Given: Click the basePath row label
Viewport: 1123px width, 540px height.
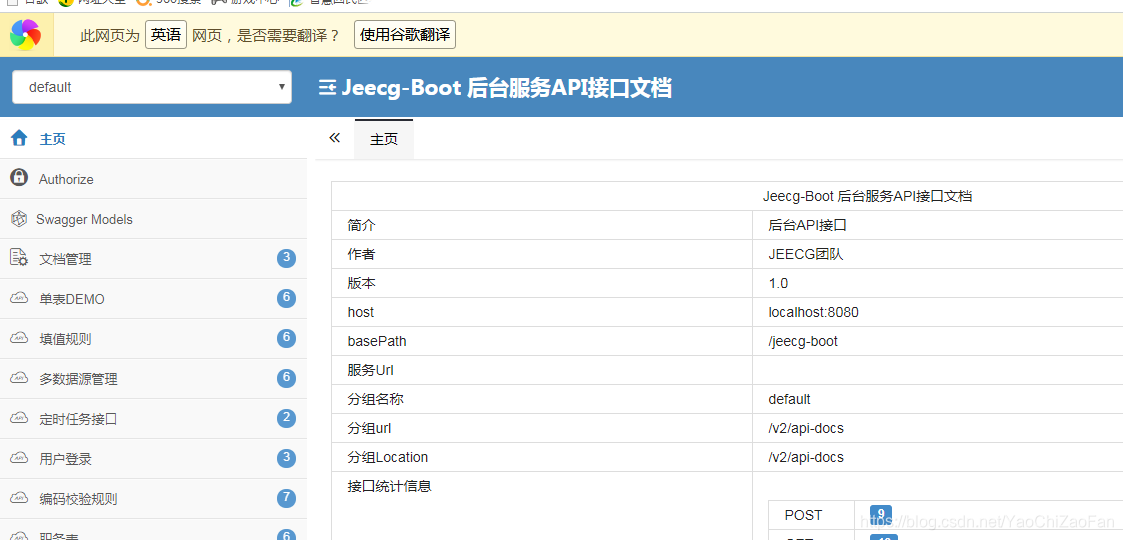Looking at the screenshot, I should click(x=377, y=342).
